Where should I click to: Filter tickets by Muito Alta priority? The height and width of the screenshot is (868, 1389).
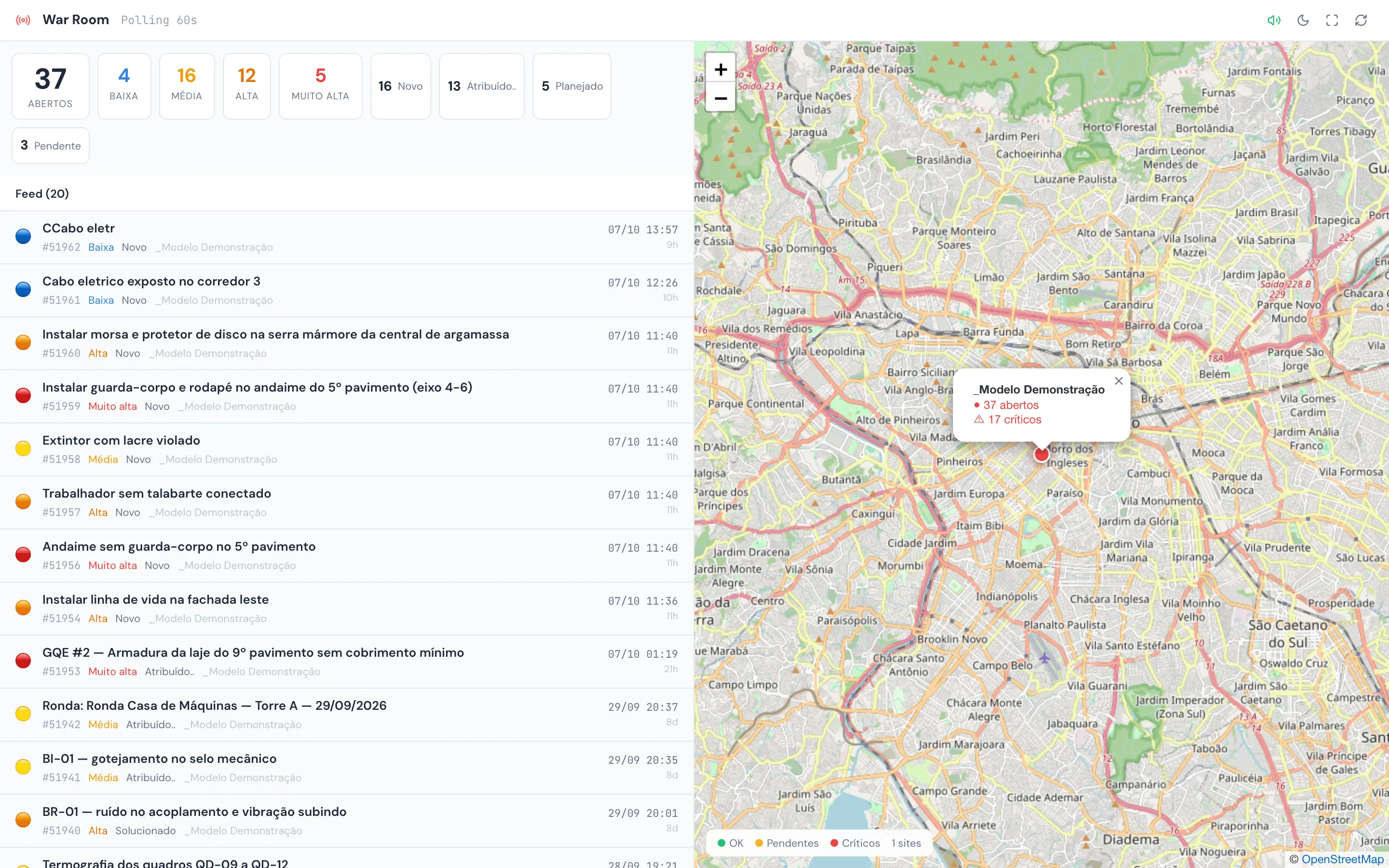pyautogui.click(x=320, y=86)
